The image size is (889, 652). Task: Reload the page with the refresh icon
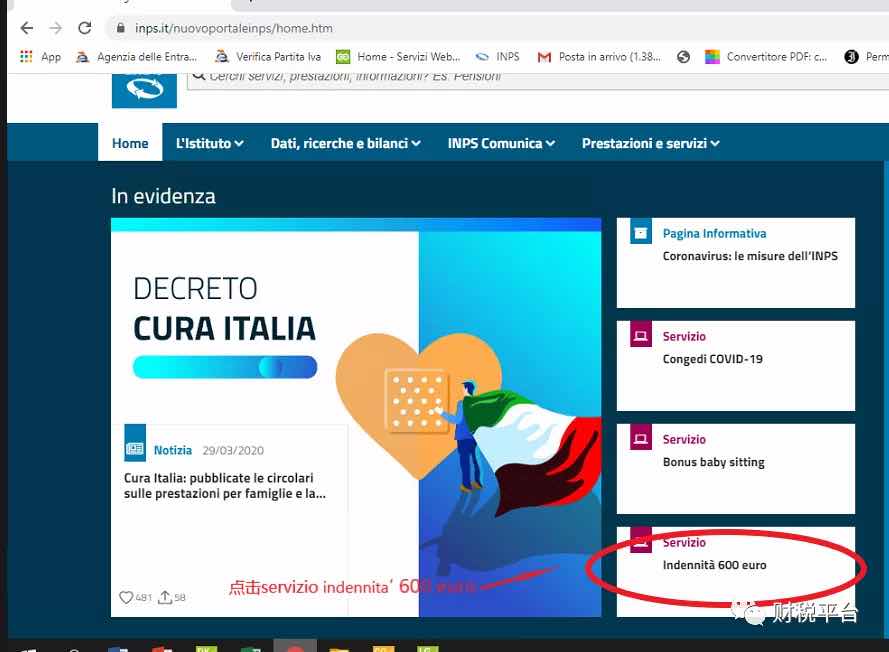pyautogui.click(x=85, y=28)
